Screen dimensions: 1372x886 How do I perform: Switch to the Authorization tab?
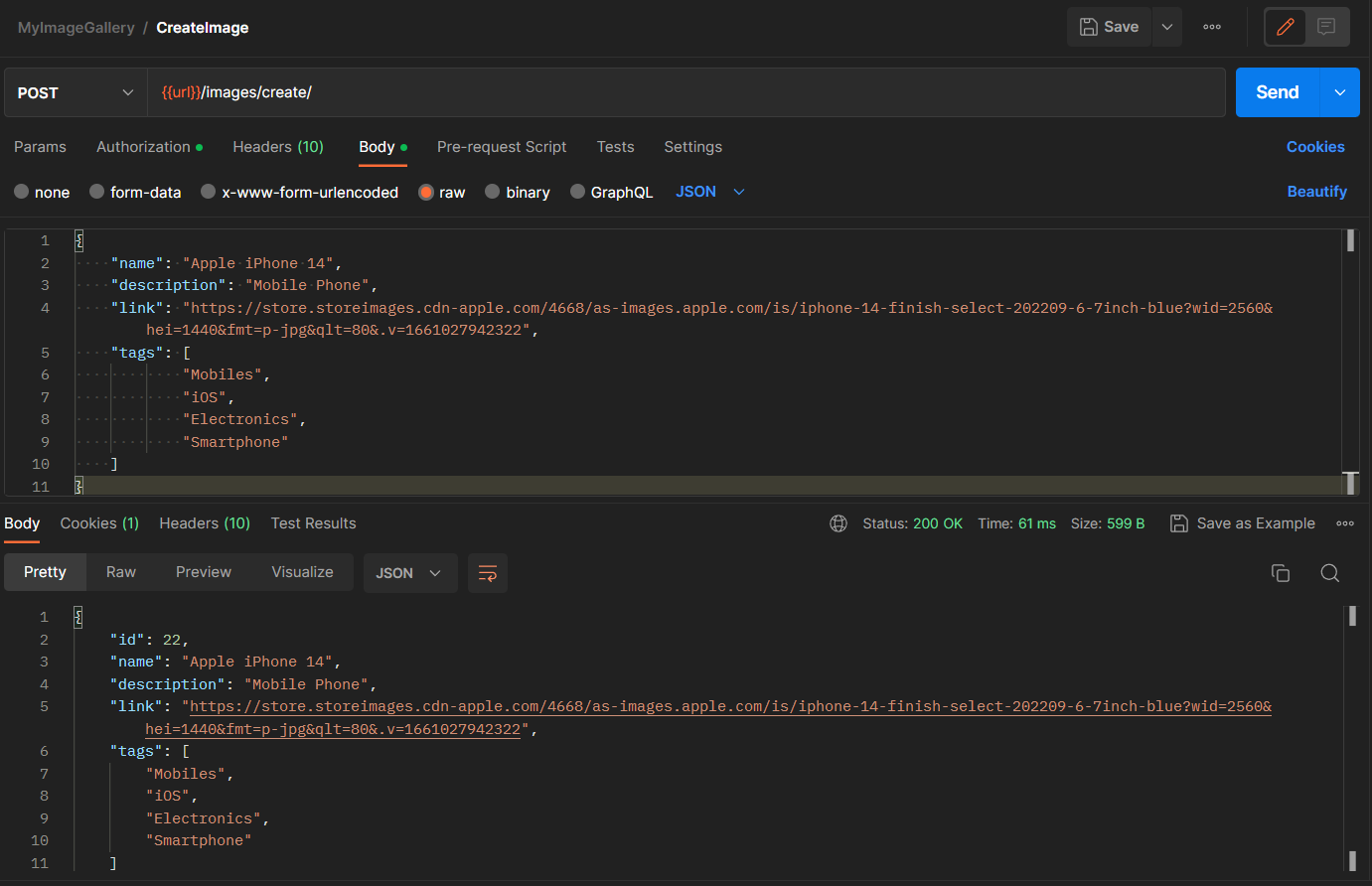click(x=149, y=147)
